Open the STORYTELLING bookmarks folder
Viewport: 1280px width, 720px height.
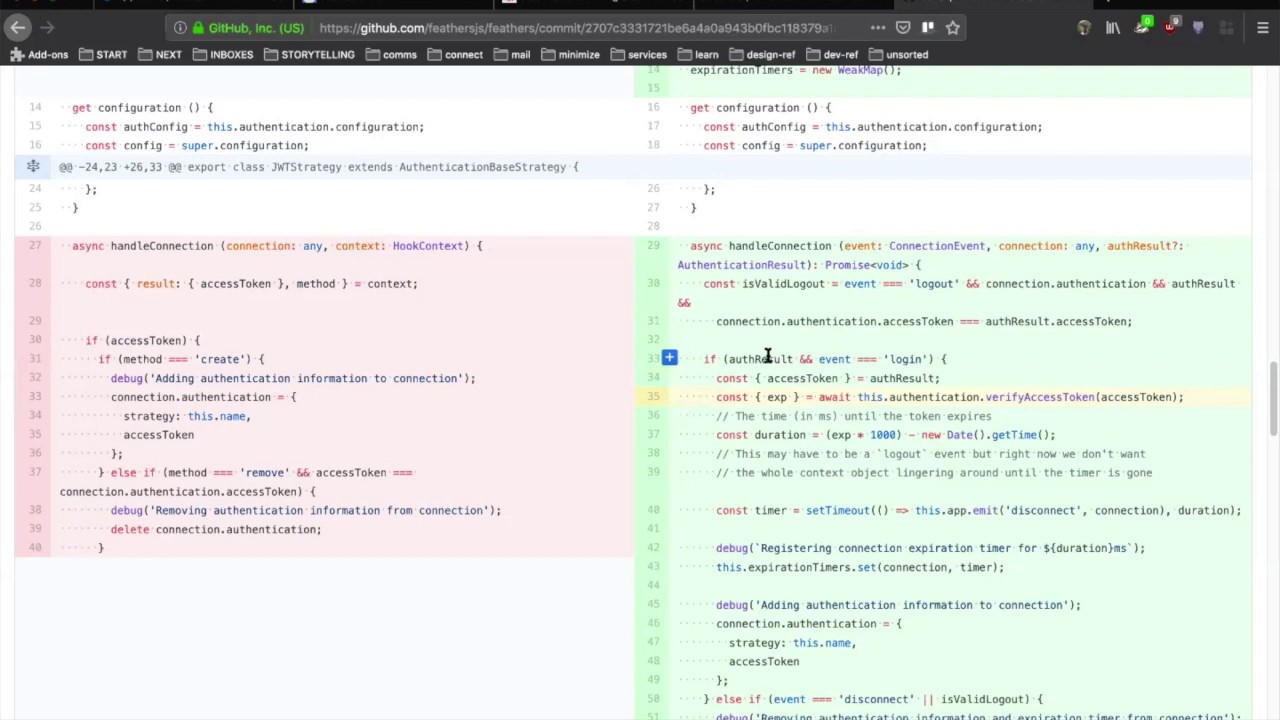[x=309, y=55]
